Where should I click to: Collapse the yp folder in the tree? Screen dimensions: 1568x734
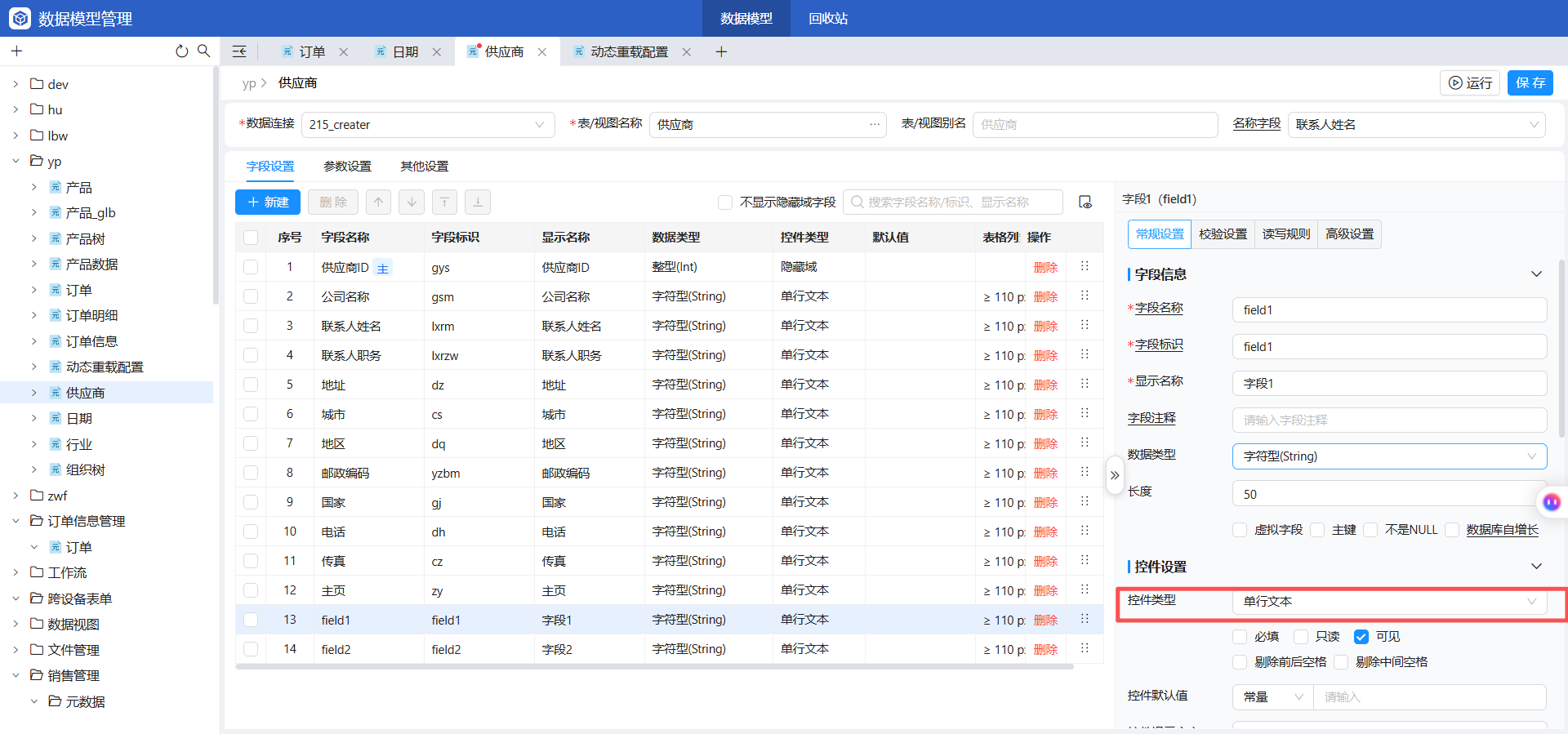16,161
